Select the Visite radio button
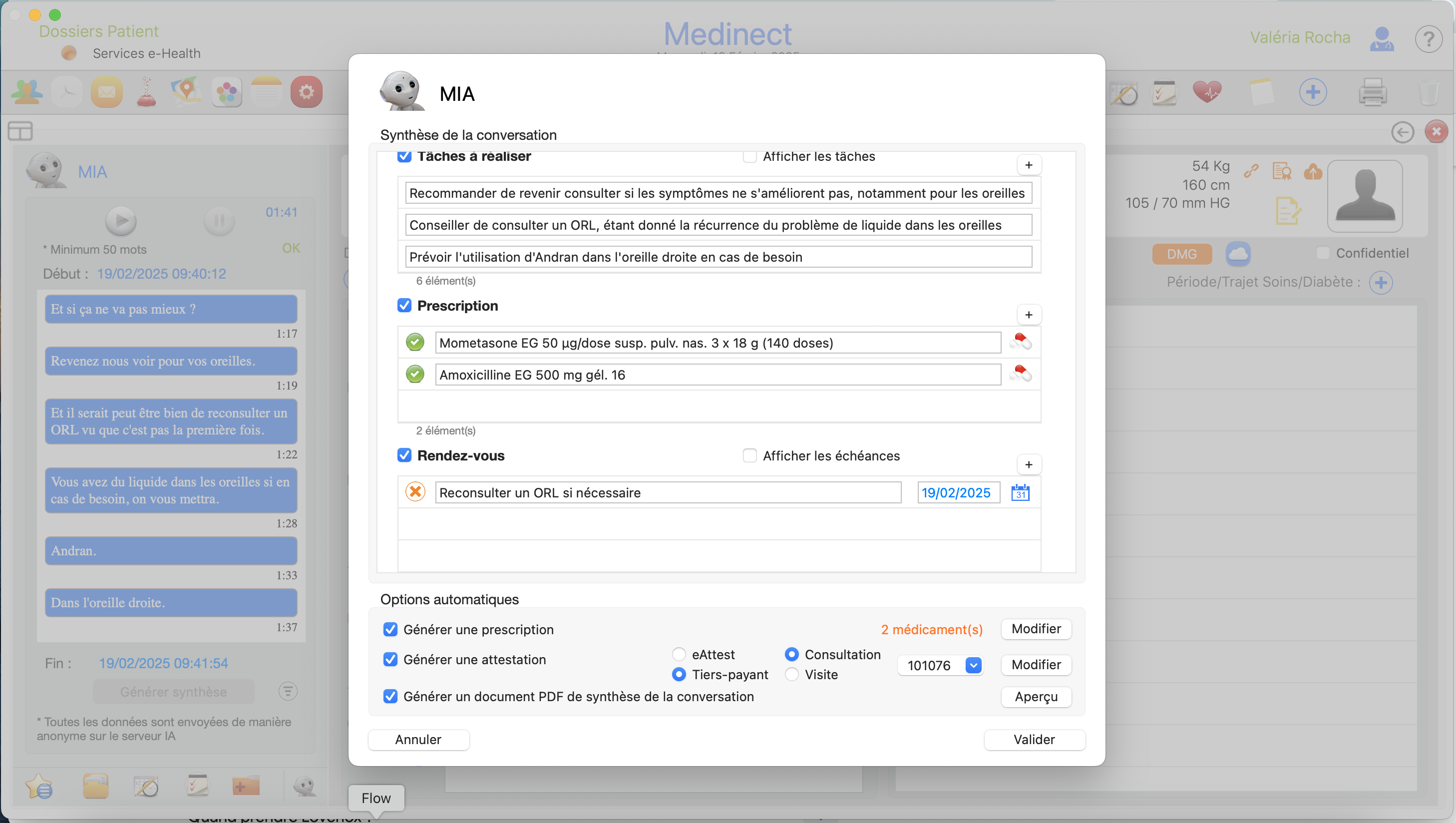Viewport: 1456px width, 823px height. (x=792, y=674)
